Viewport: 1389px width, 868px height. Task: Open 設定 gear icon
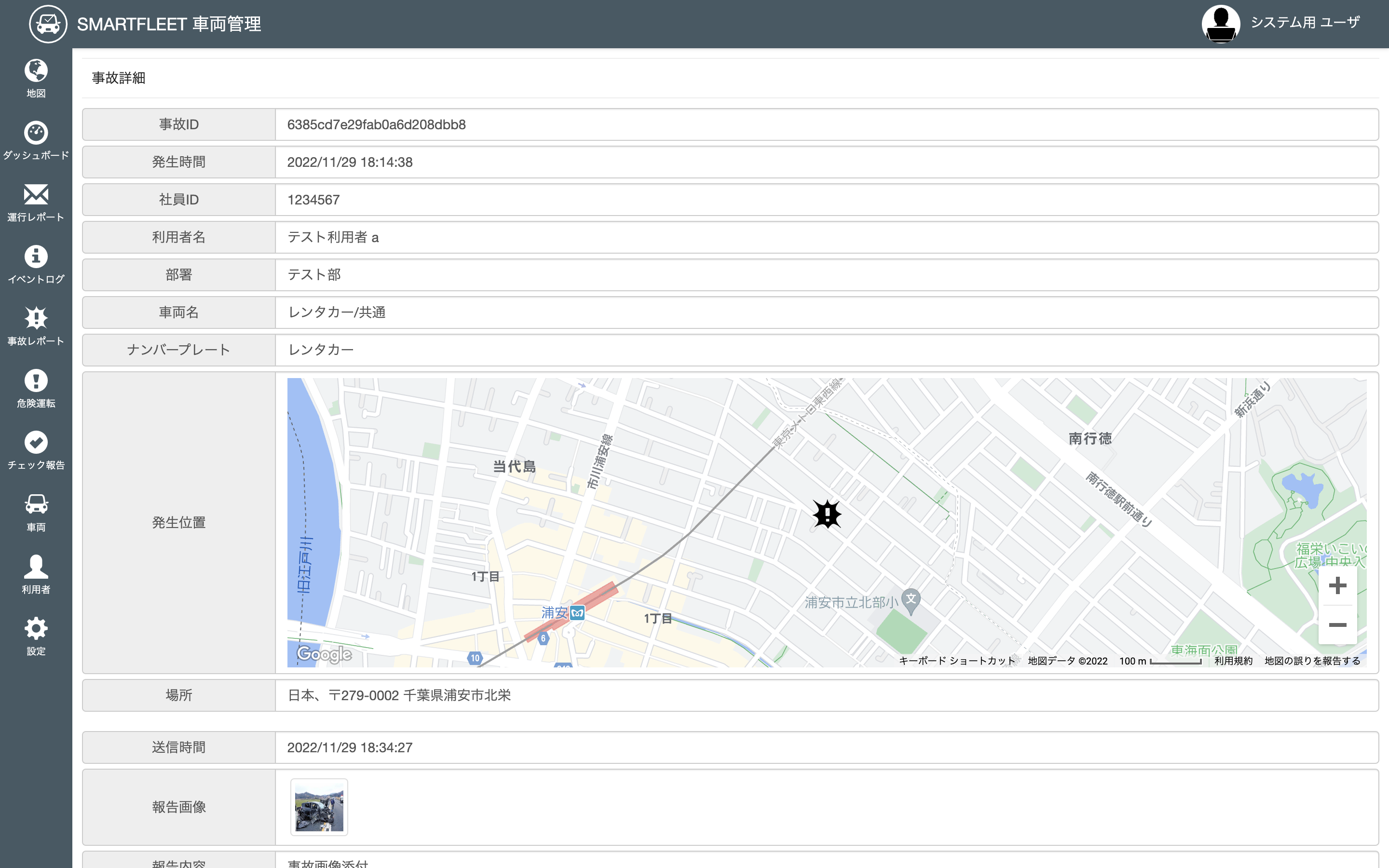(x=36, y=629)
